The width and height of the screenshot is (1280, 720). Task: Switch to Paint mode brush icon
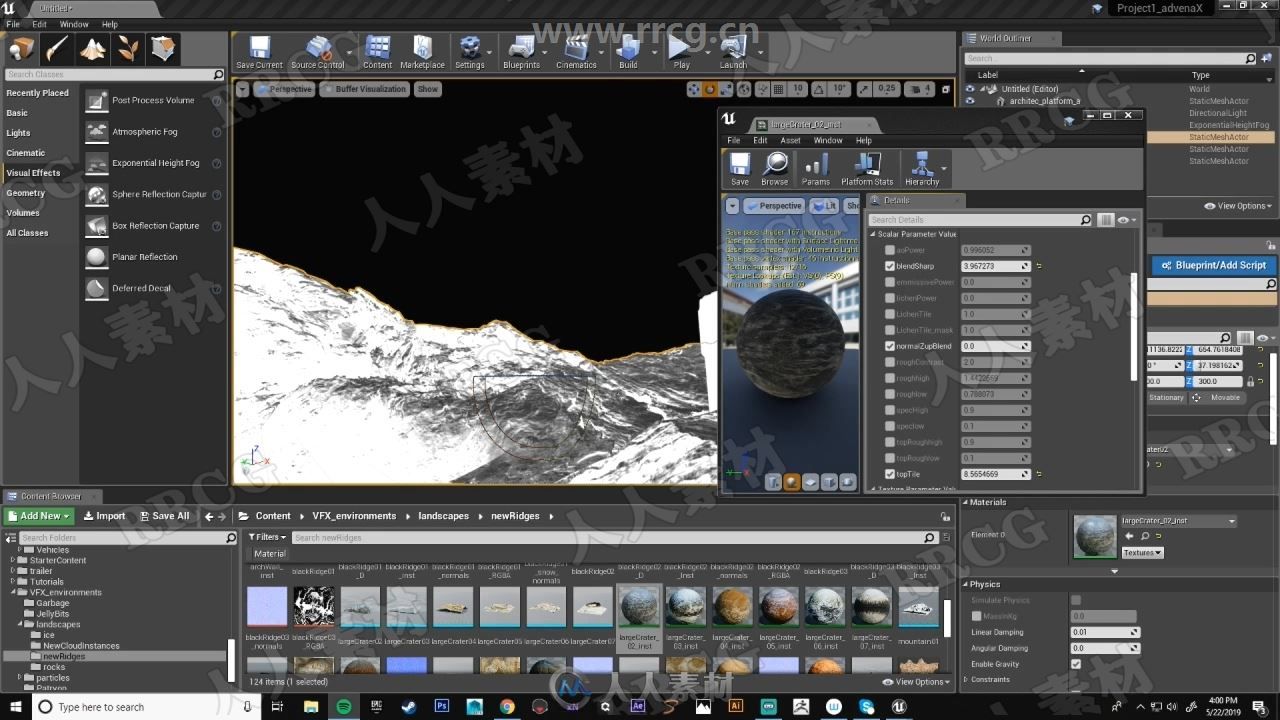57,48
